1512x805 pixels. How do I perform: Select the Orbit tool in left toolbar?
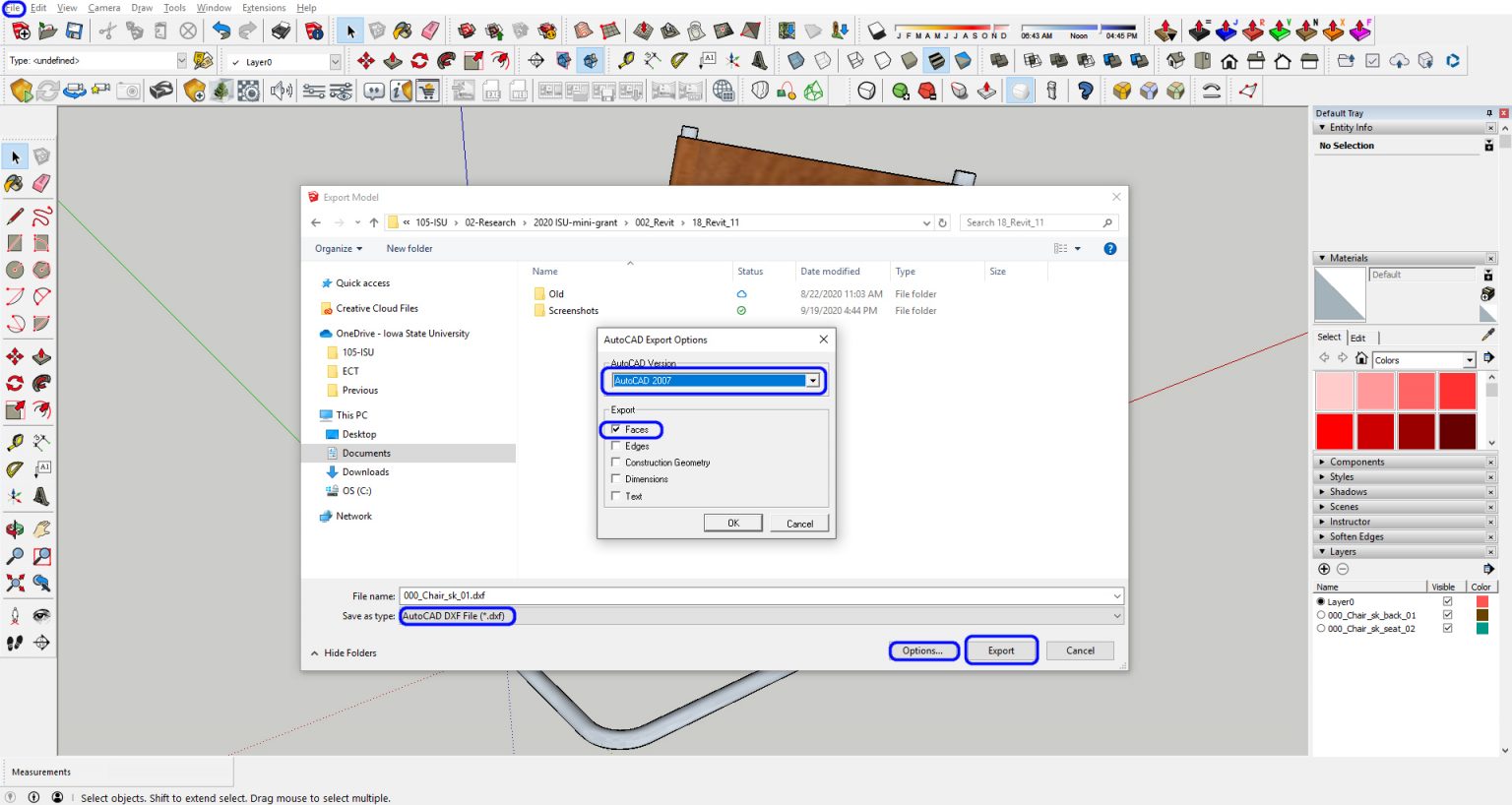point(15,529)
